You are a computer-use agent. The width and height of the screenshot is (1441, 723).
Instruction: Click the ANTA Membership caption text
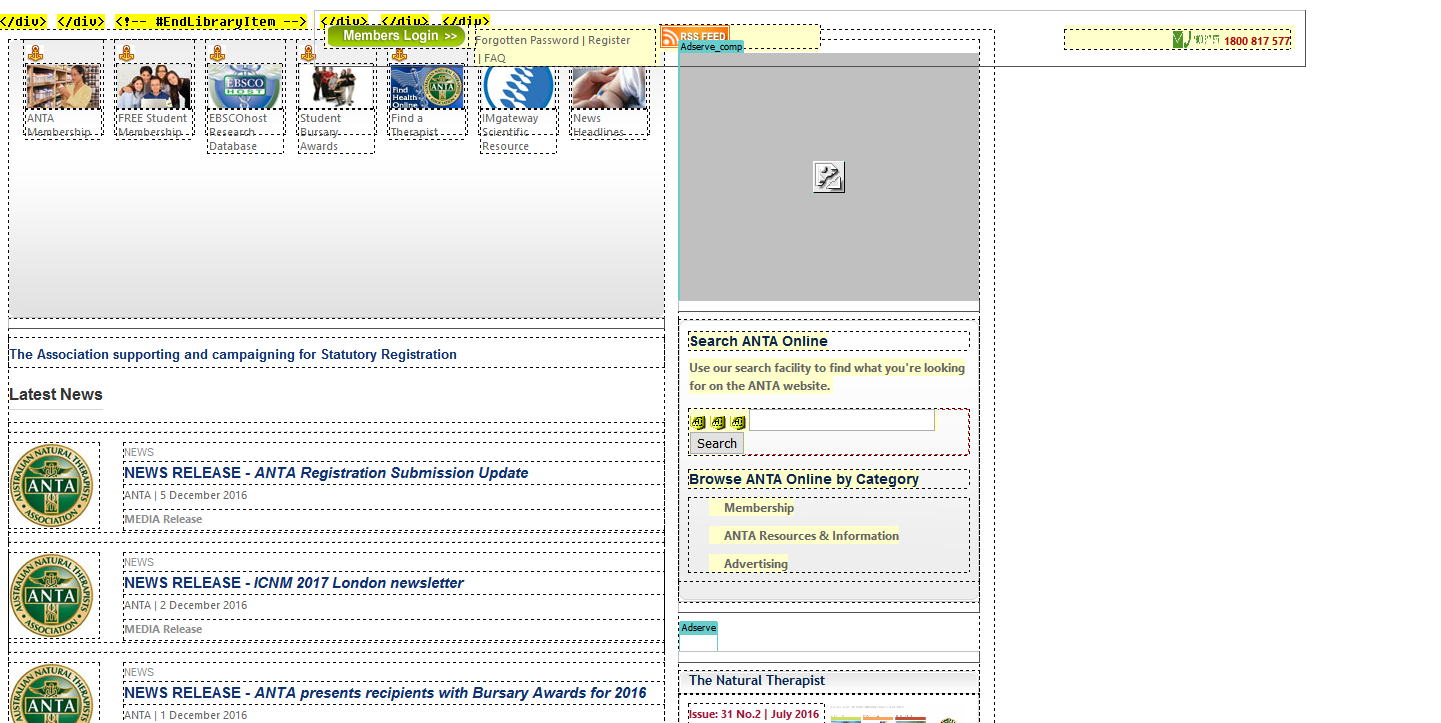pyautogui.click(x=59, y=125)
